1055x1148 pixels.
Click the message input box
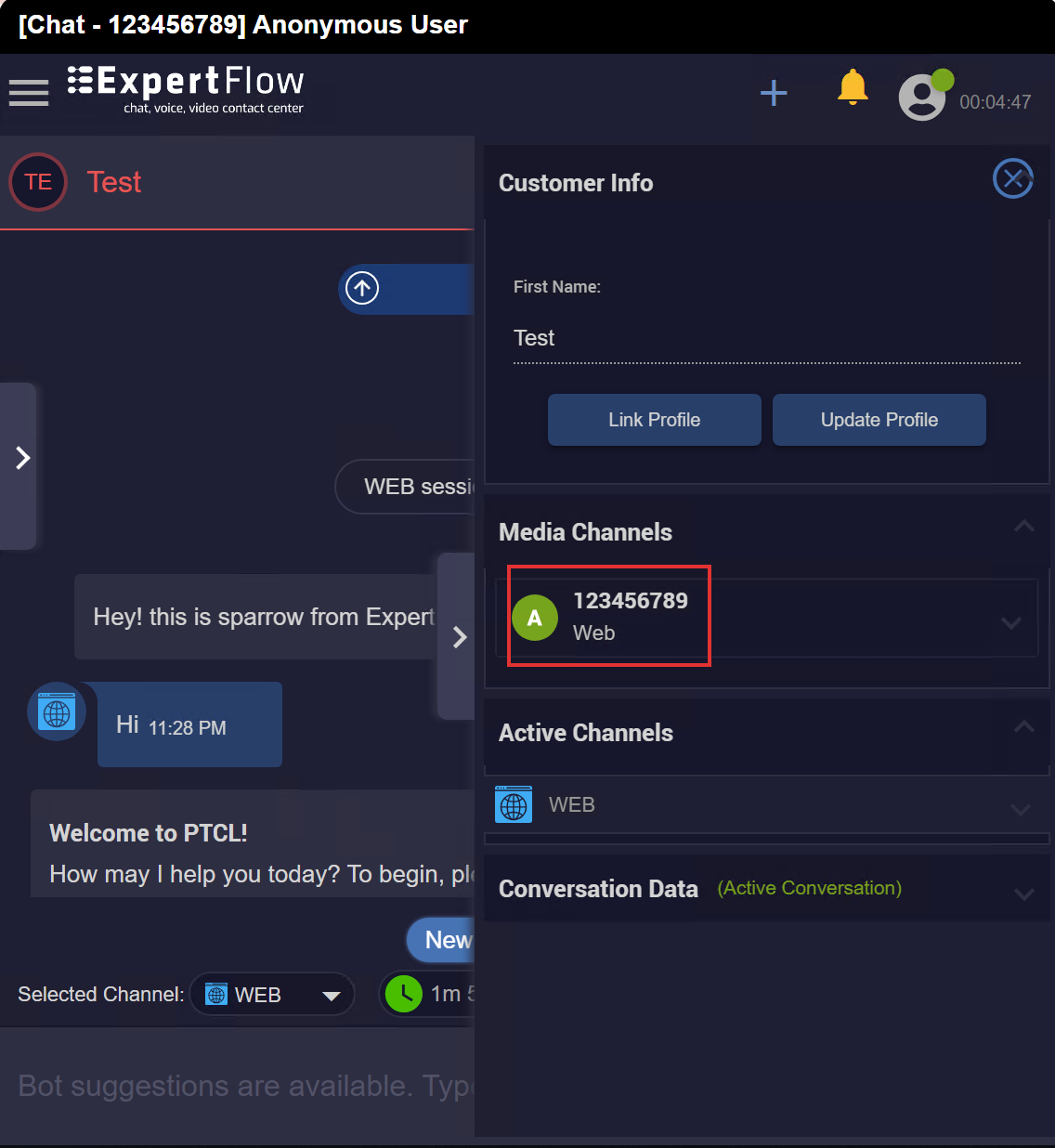pyautogui.click(x=241, y=1085)
